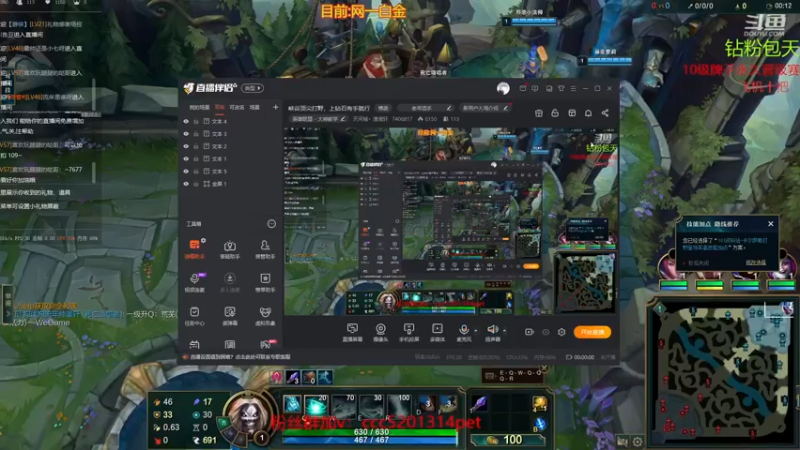Click the shop icon above the preview
Image resolution: width=800 pixels, height=450 pixels.
click(538, 113)
